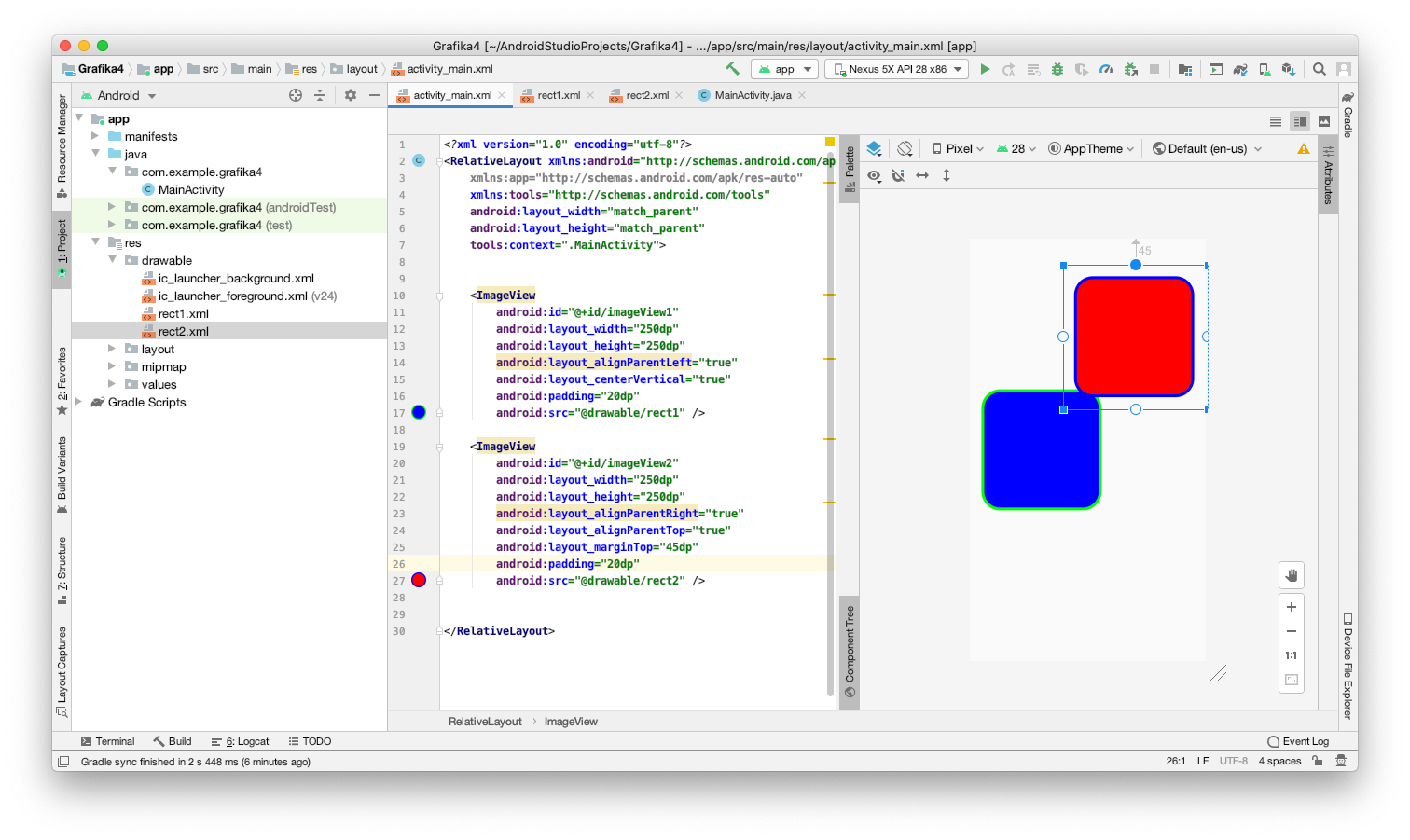Click the red color swatch in gutter
This screenshot has width=1410, height=840.
419,580
